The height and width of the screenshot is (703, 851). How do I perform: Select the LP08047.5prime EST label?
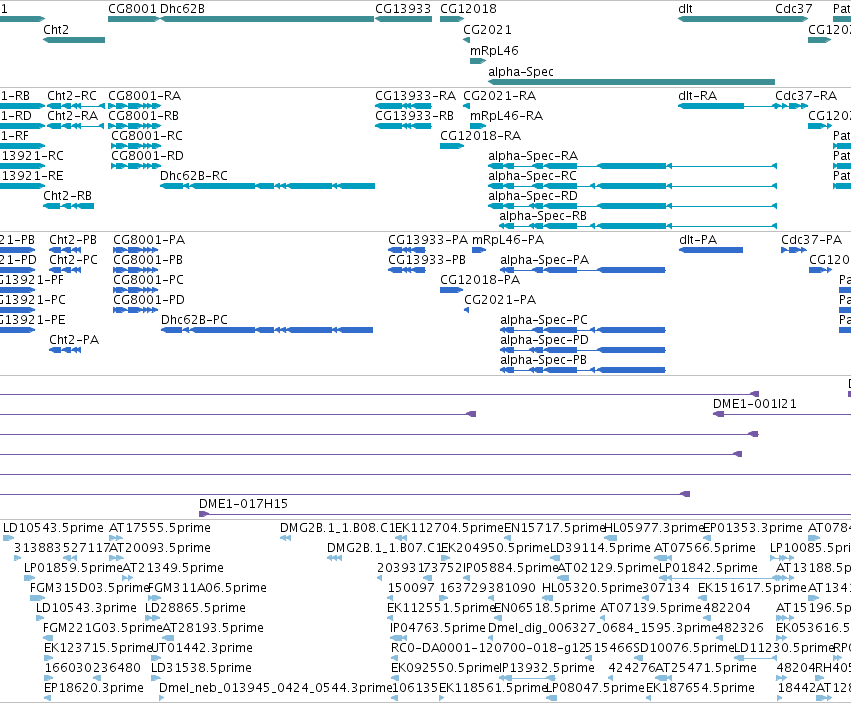(595, 688)
